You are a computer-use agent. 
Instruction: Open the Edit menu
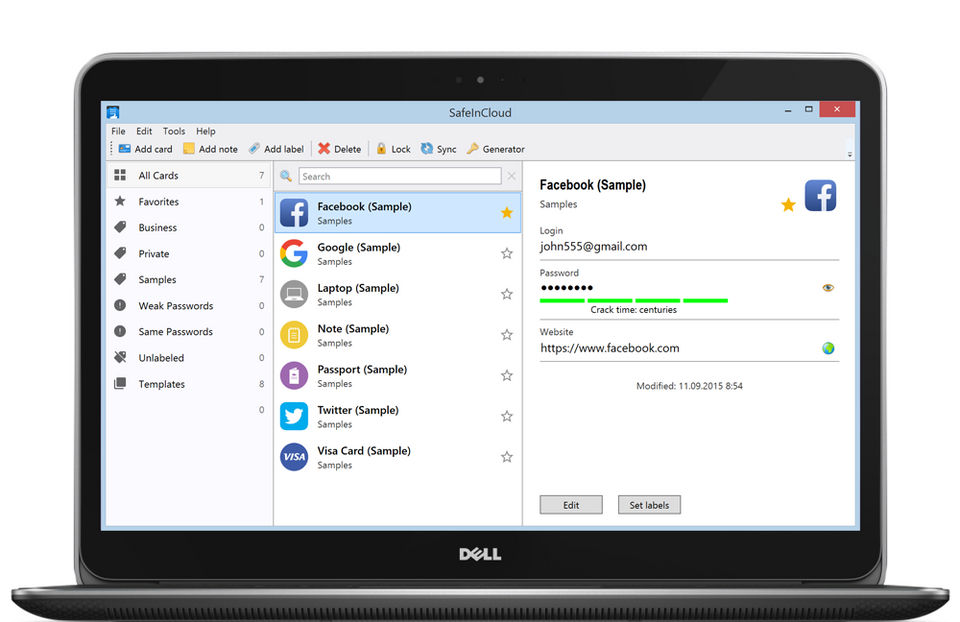(x=144, y=131)
